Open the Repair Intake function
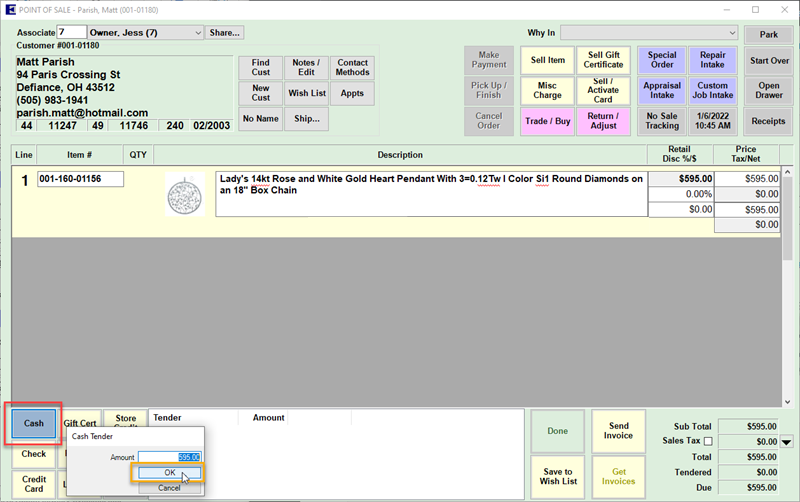Screen dimensions: 800x502 (x=712, y=60)
